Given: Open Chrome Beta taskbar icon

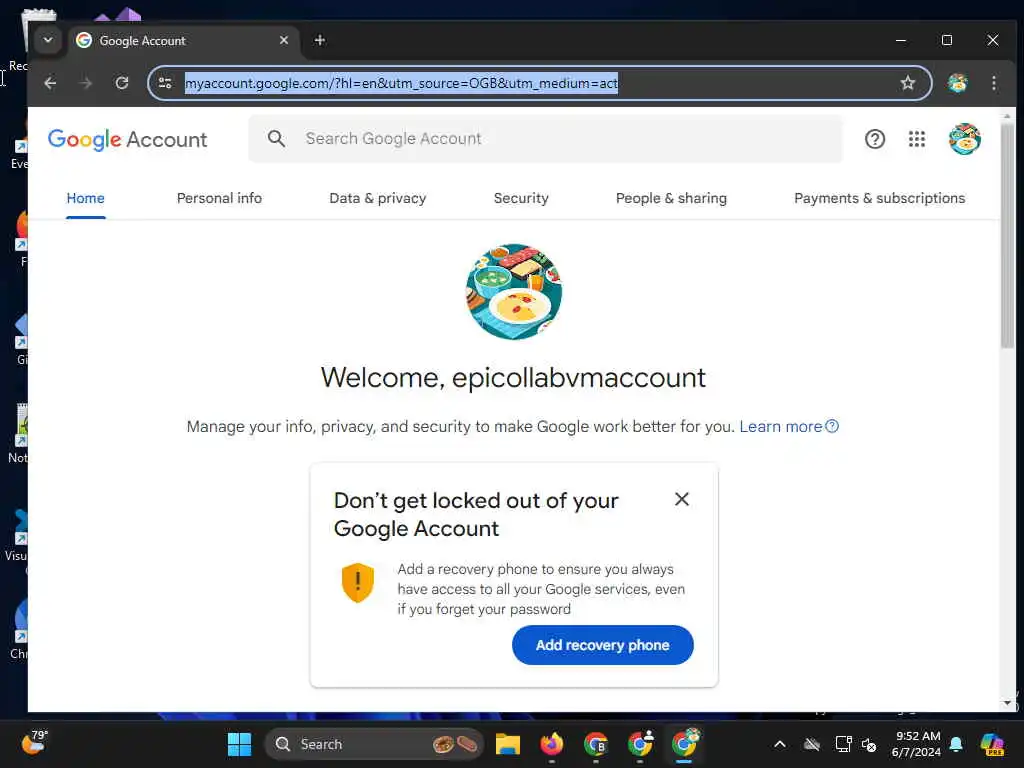Looking at the screenshot, I should (x=596, y=744).
